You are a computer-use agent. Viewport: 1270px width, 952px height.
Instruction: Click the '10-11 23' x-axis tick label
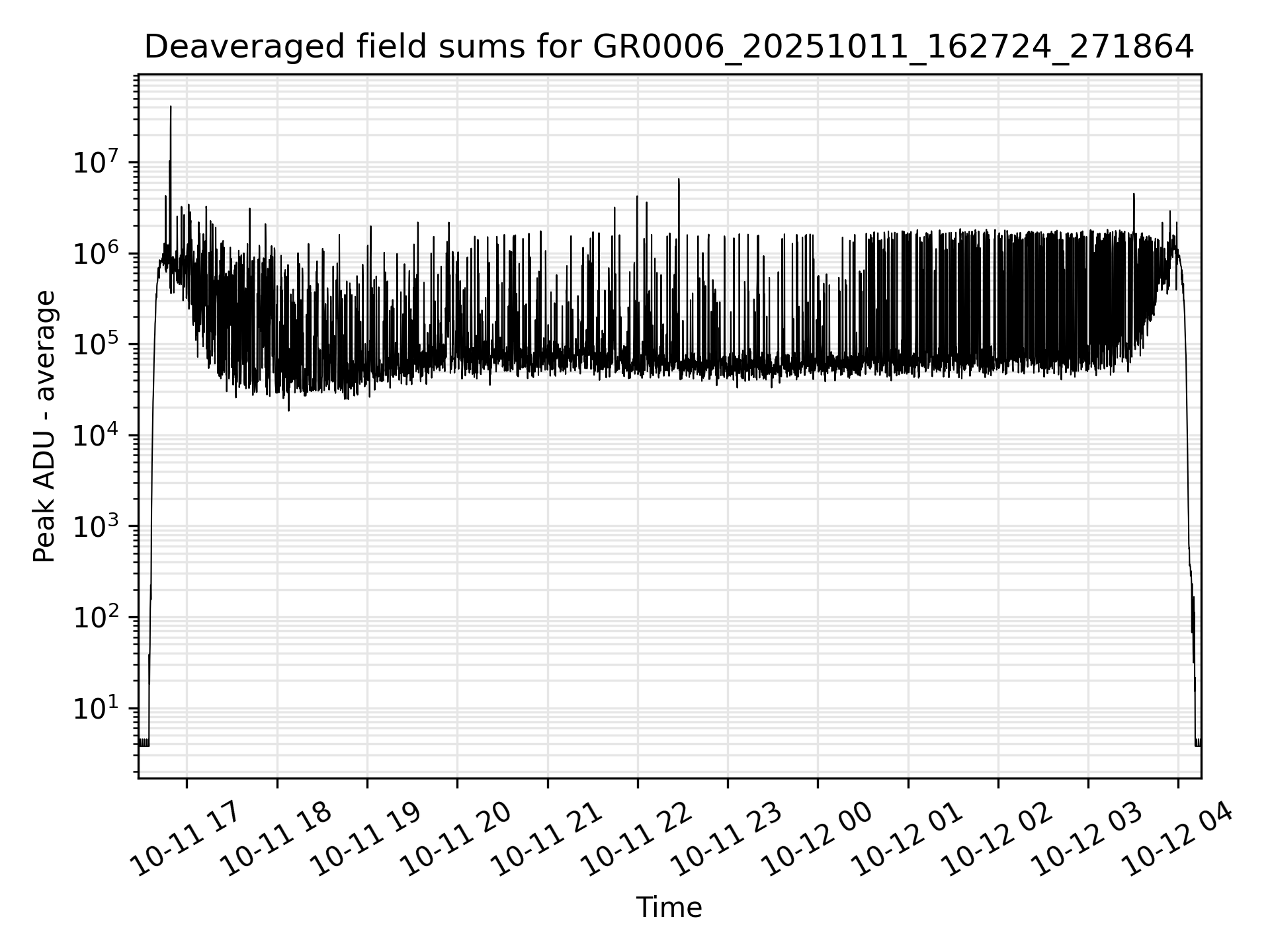[x=725, y=838]
